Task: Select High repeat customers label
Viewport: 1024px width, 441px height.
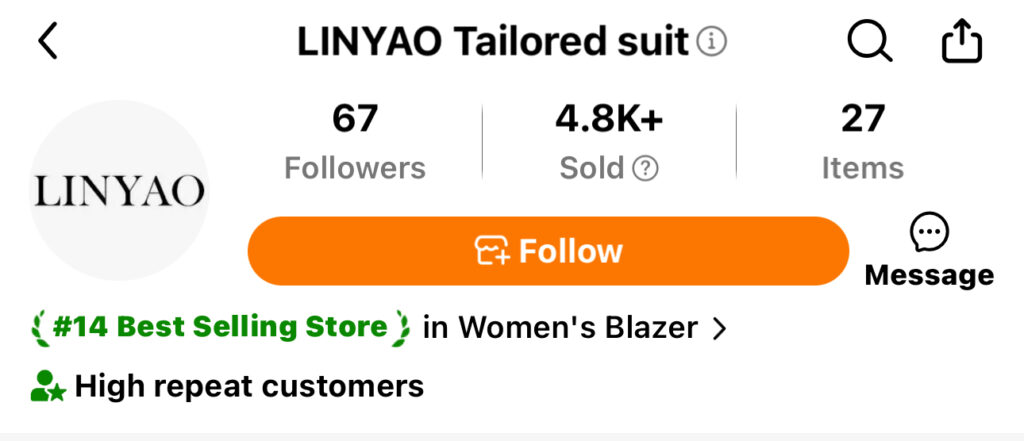Action: click(249, 386)
